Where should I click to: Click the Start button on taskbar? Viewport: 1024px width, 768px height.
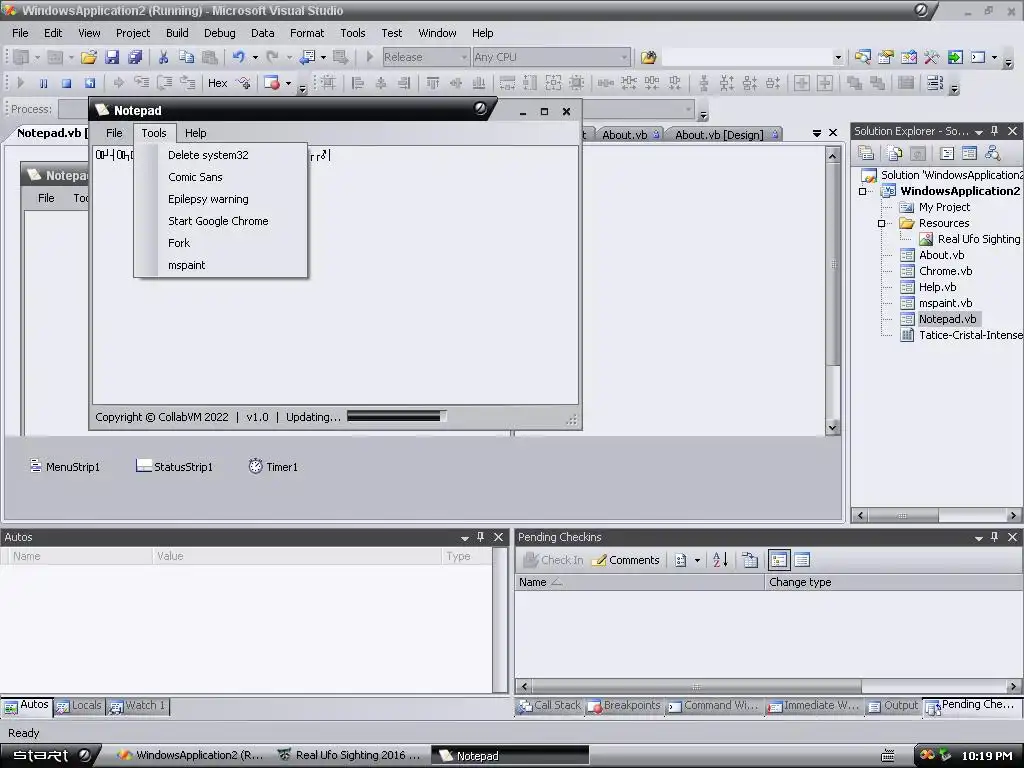click(x=50, y=756)
